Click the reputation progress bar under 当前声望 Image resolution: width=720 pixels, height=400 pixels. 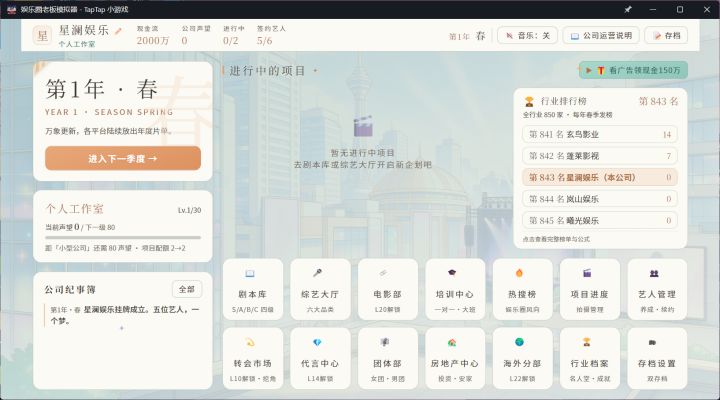[x=123, y=237]
